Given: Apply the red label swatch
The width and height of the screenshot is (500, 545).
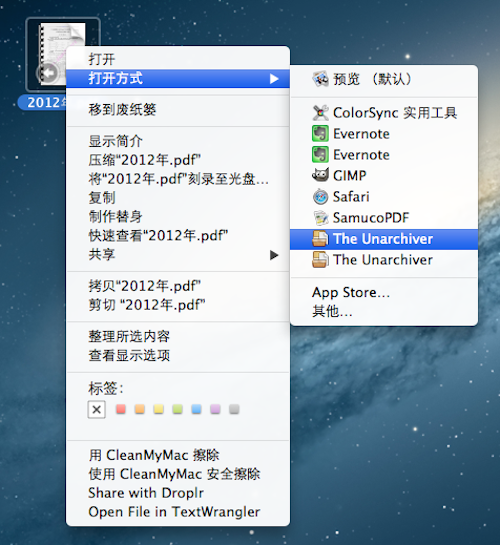Looking at the screenshot, I should (121, 409).
